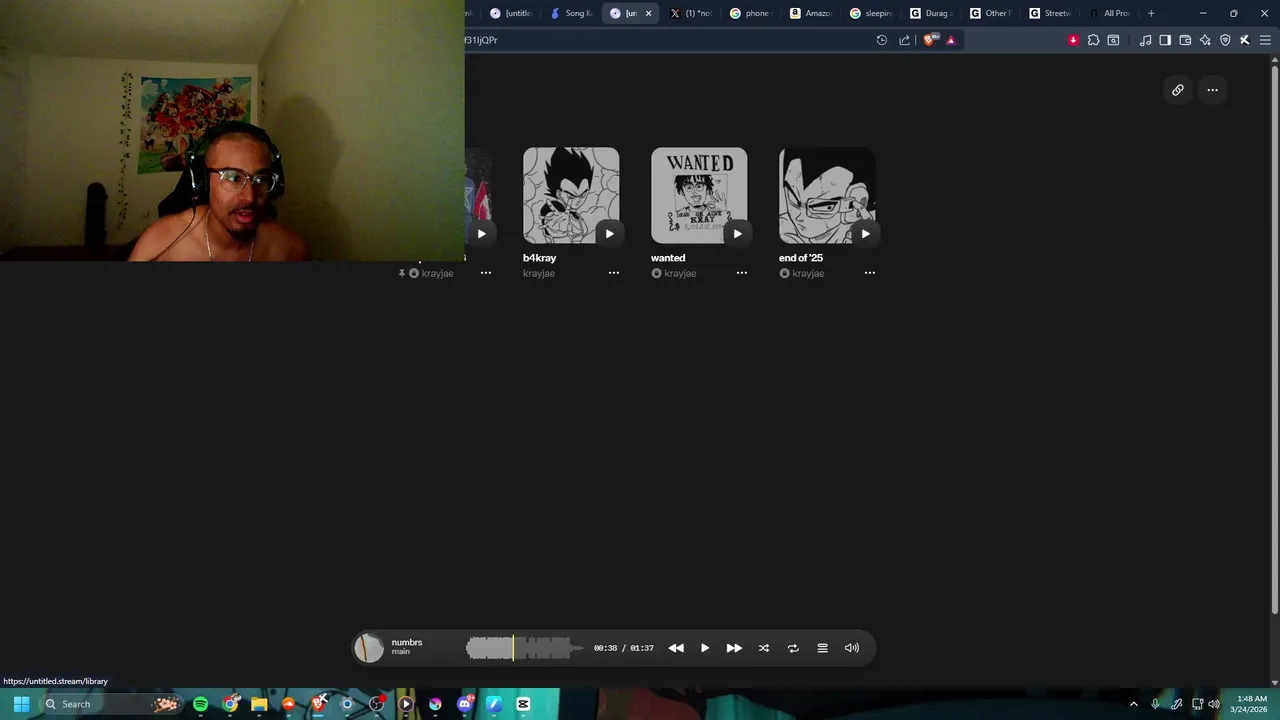Resume playback of numbrs
1280x720 pixels.
(x=705, y=648)
